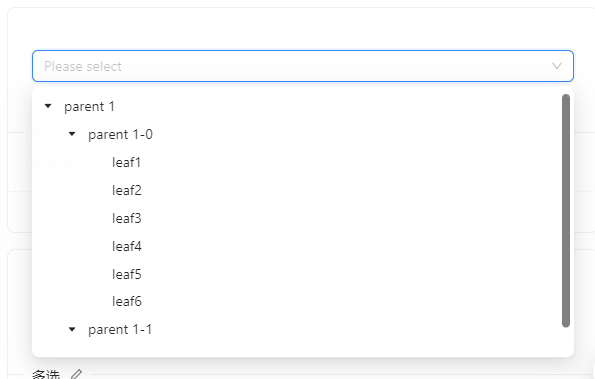This screenshot has width=595, height=379.
Task: Collapse the parent 1-1 caret arrow
Action: [72, 329]
